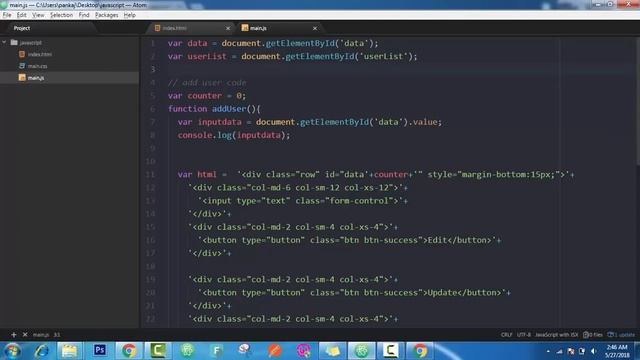Open the Packages menu
Image resolution: width=640 pixels, height=360 pixels.
(107, 15)
